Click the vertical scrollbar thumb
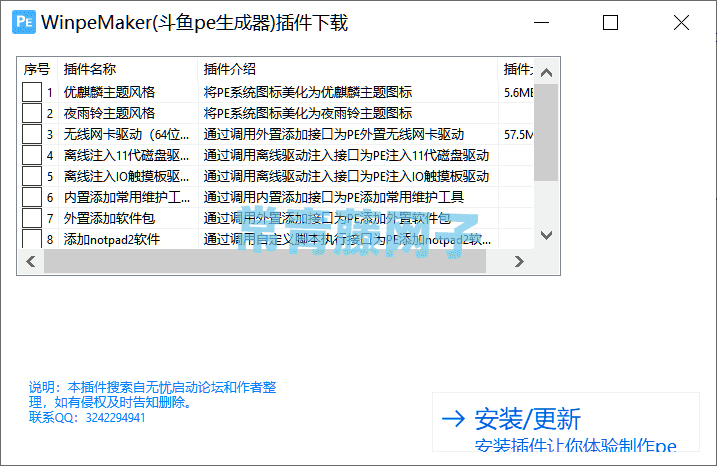 point(546,133)
